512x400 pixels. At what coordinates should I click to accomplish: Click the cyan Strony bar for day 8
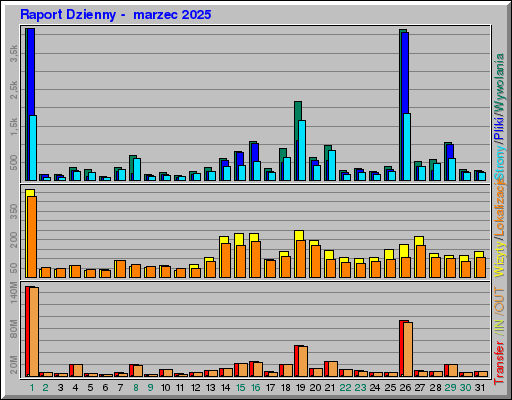tap(137, 169)
